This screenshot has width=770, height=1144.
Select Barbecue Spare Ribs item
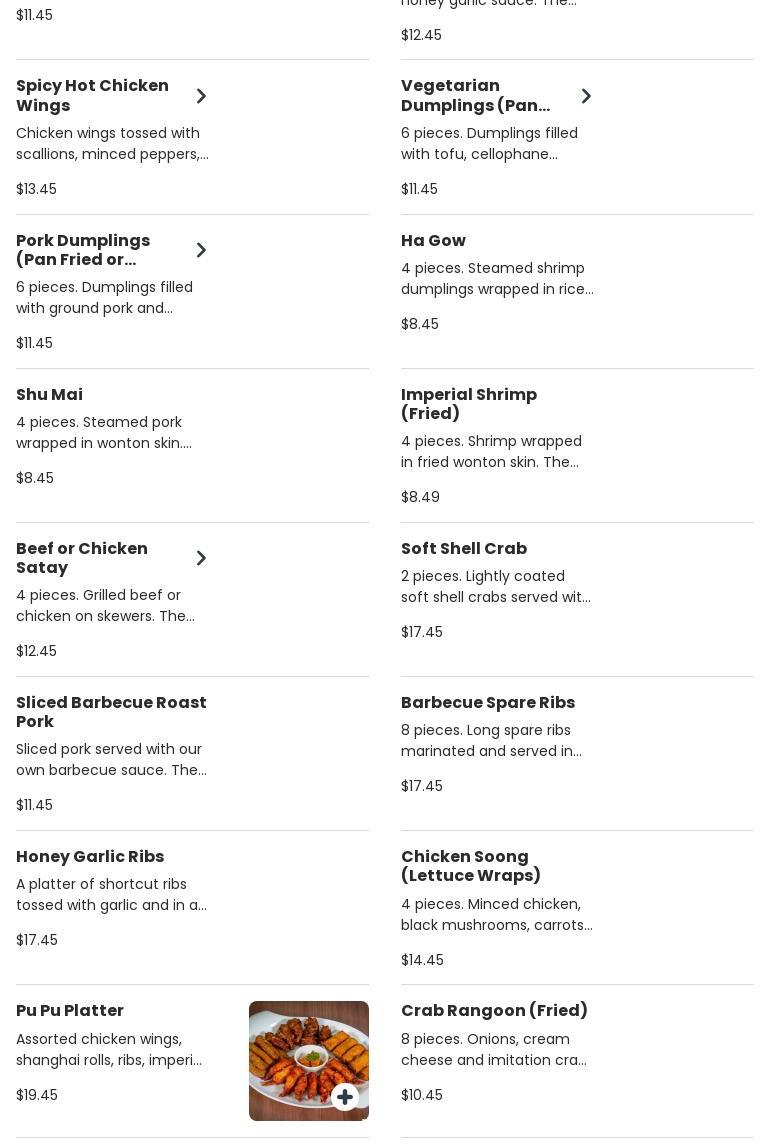point(487,703)
